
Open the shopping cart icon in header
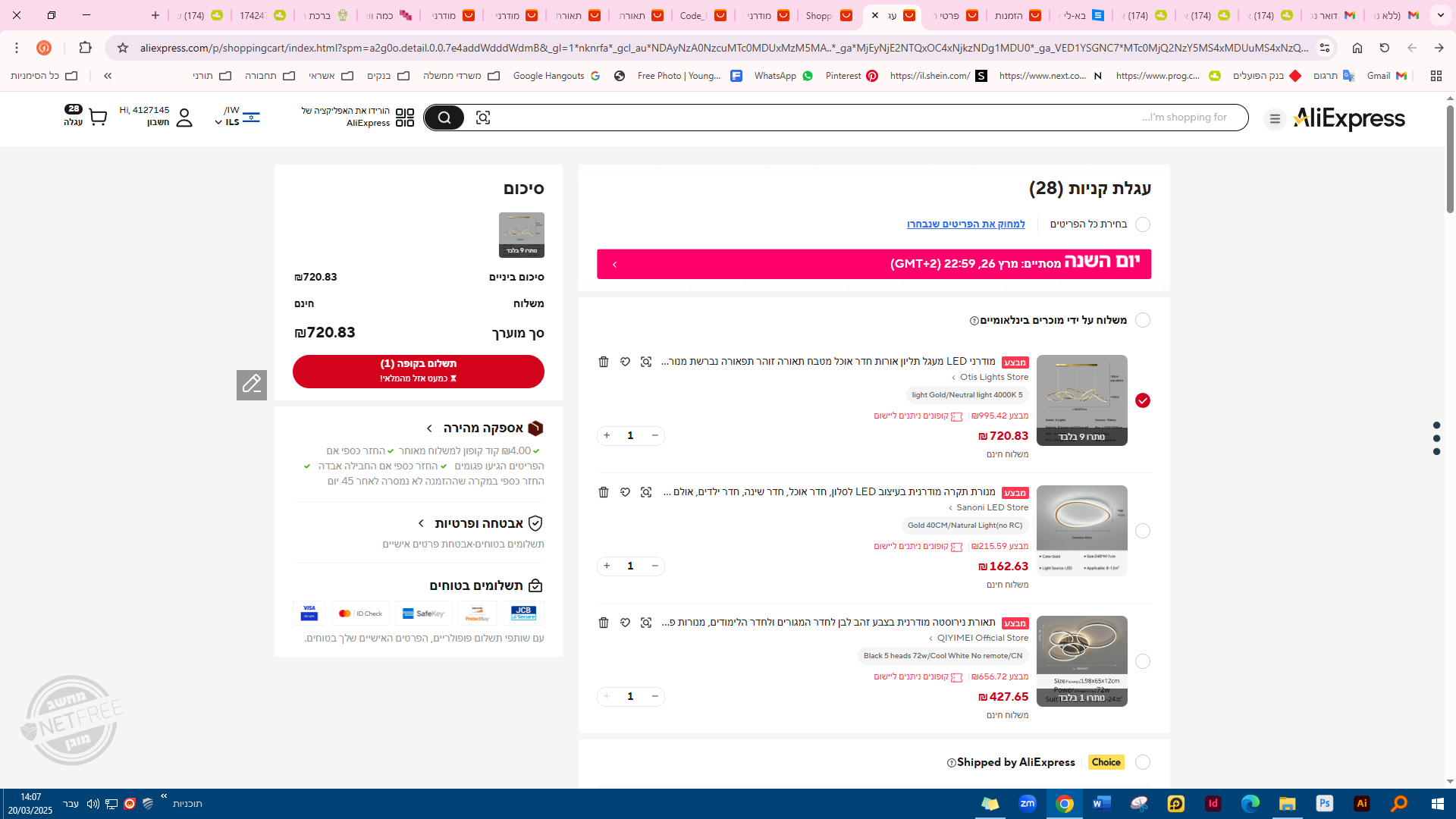point(97,117)
